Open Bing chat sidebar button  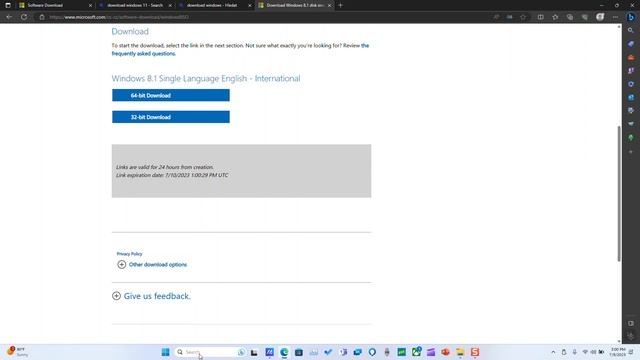pyautogui.click(x=631, y=17)
